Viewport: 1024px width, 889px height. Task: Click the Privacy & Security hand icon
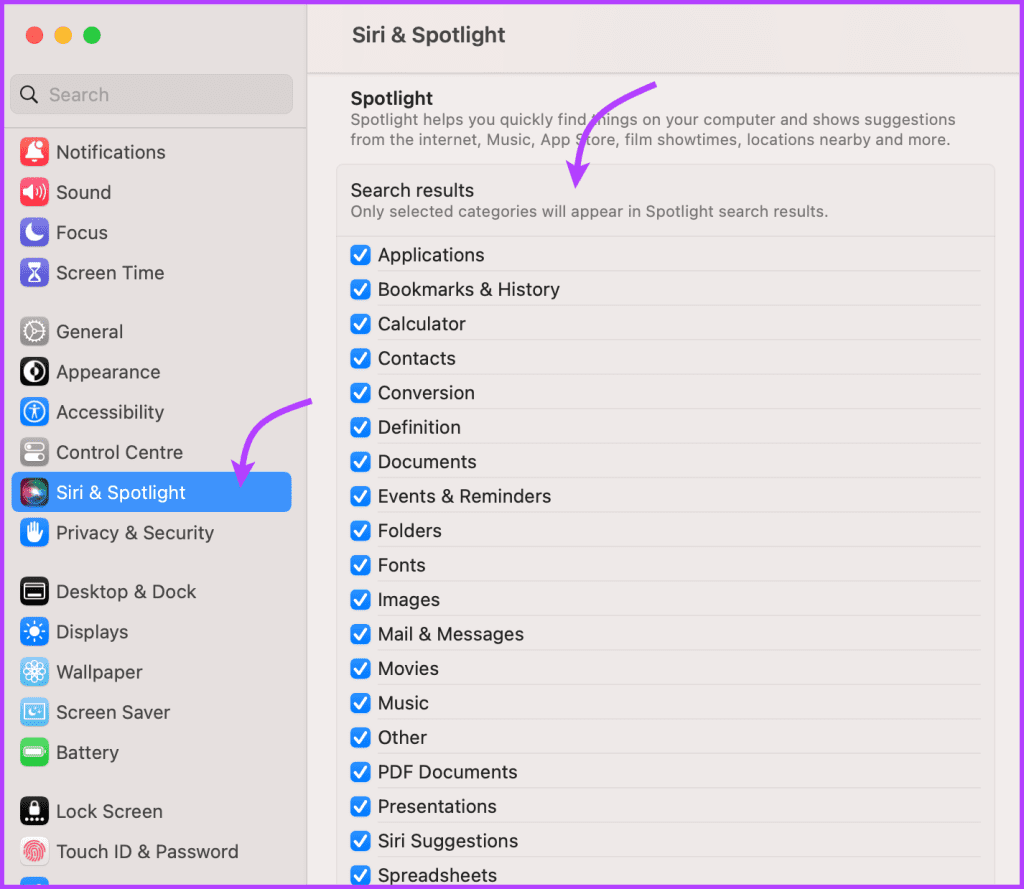pyautogui.click(x=34, y=533)
